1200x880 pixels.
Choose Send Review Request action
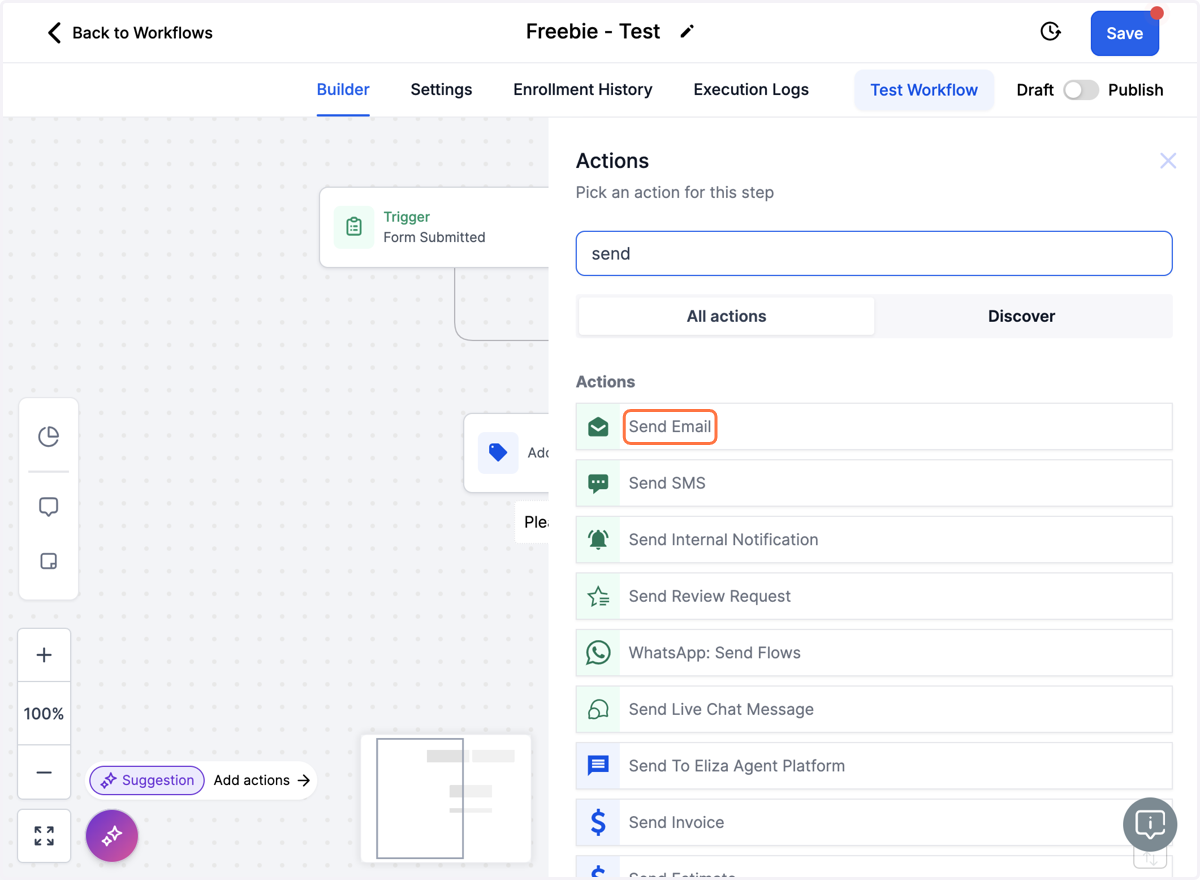pos(874,597)
